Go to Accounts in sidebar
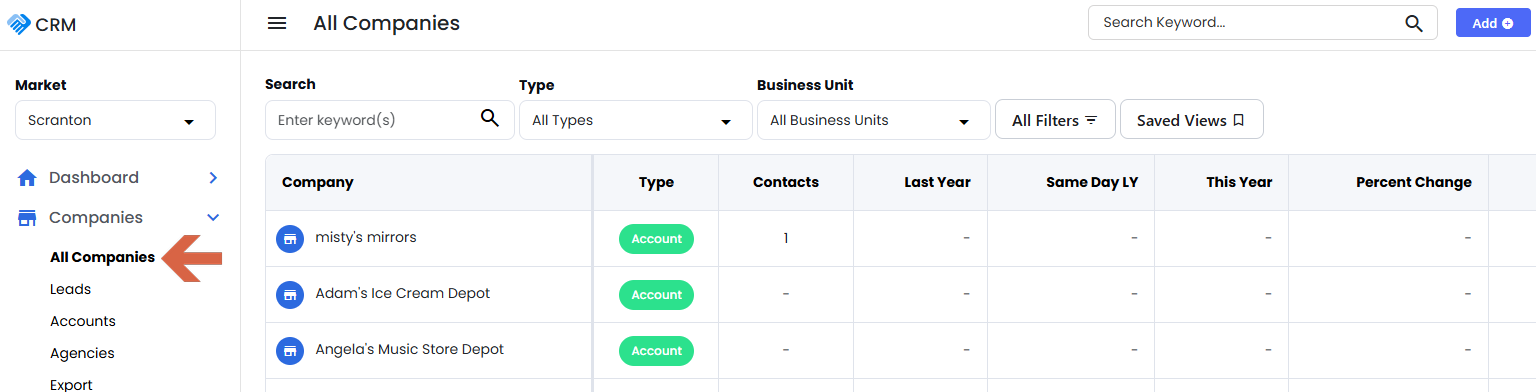Screen dimensions: 1536x392 (x=83, y=321)
